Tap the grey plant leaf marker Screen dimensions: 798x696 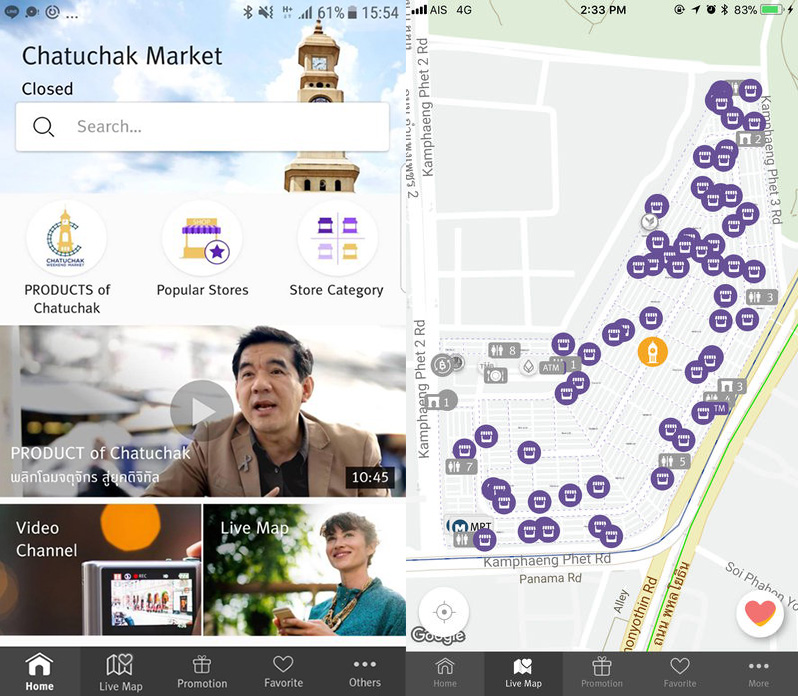tap(649, 222)
